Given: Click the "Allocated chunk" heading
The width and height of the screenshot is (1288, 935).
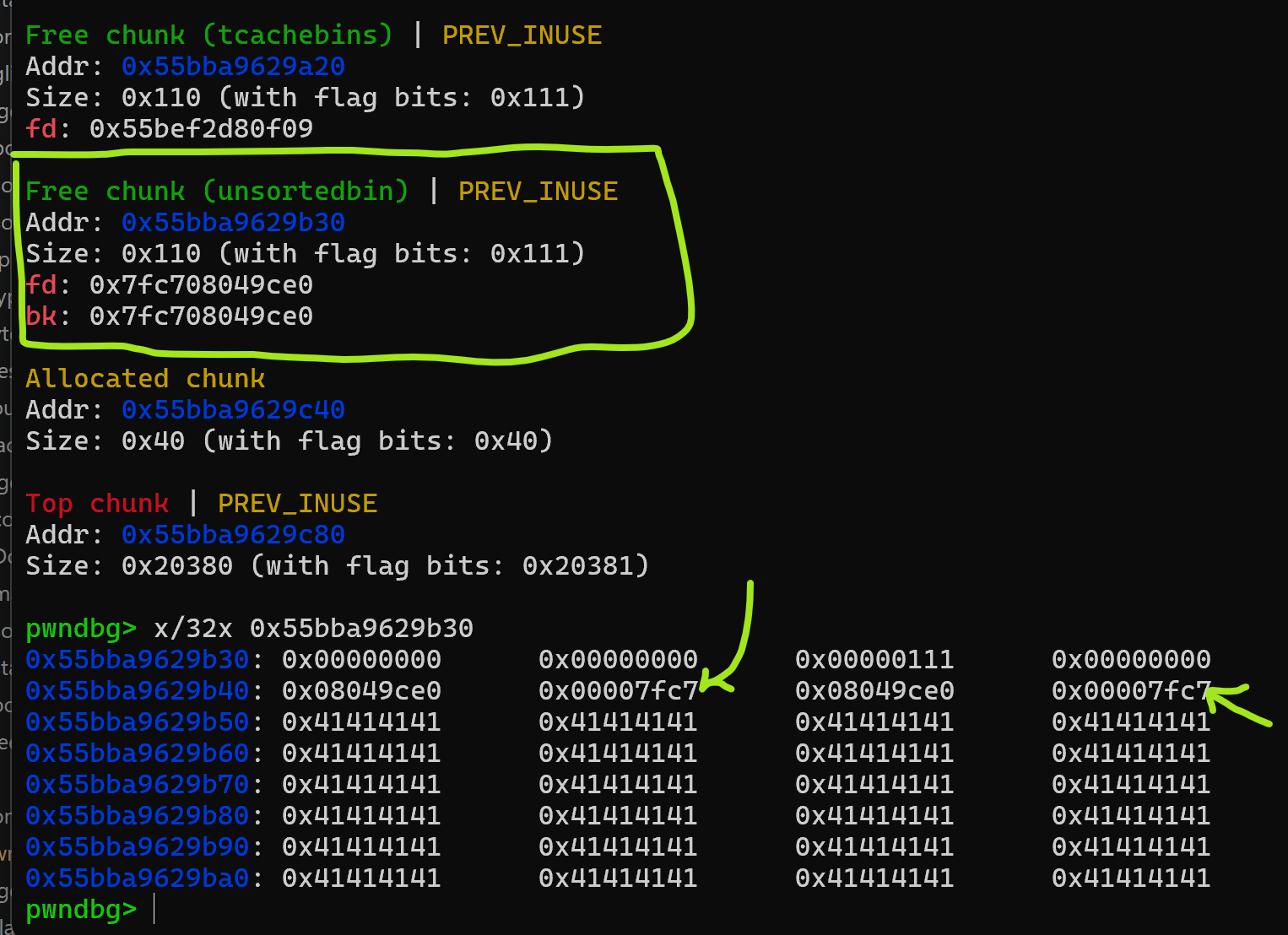Looking at the screenshot, I should [145, 379].
